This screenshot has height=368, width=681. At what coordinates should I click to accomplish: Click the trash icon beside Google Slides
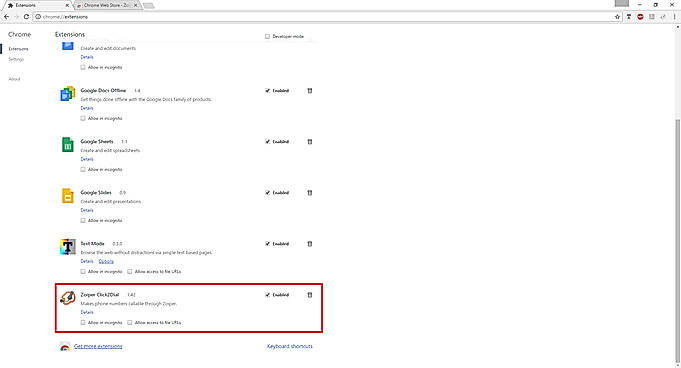(x=310, y=192)
